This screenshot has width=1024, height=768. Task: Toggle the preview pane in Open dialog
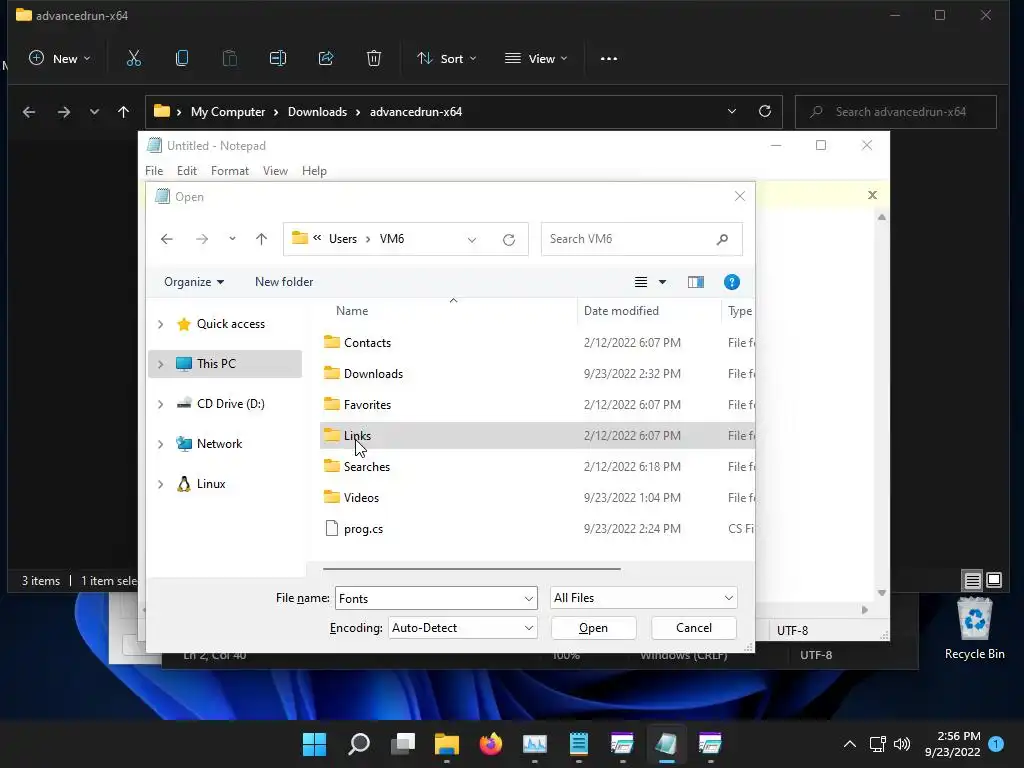pos(696,282)
